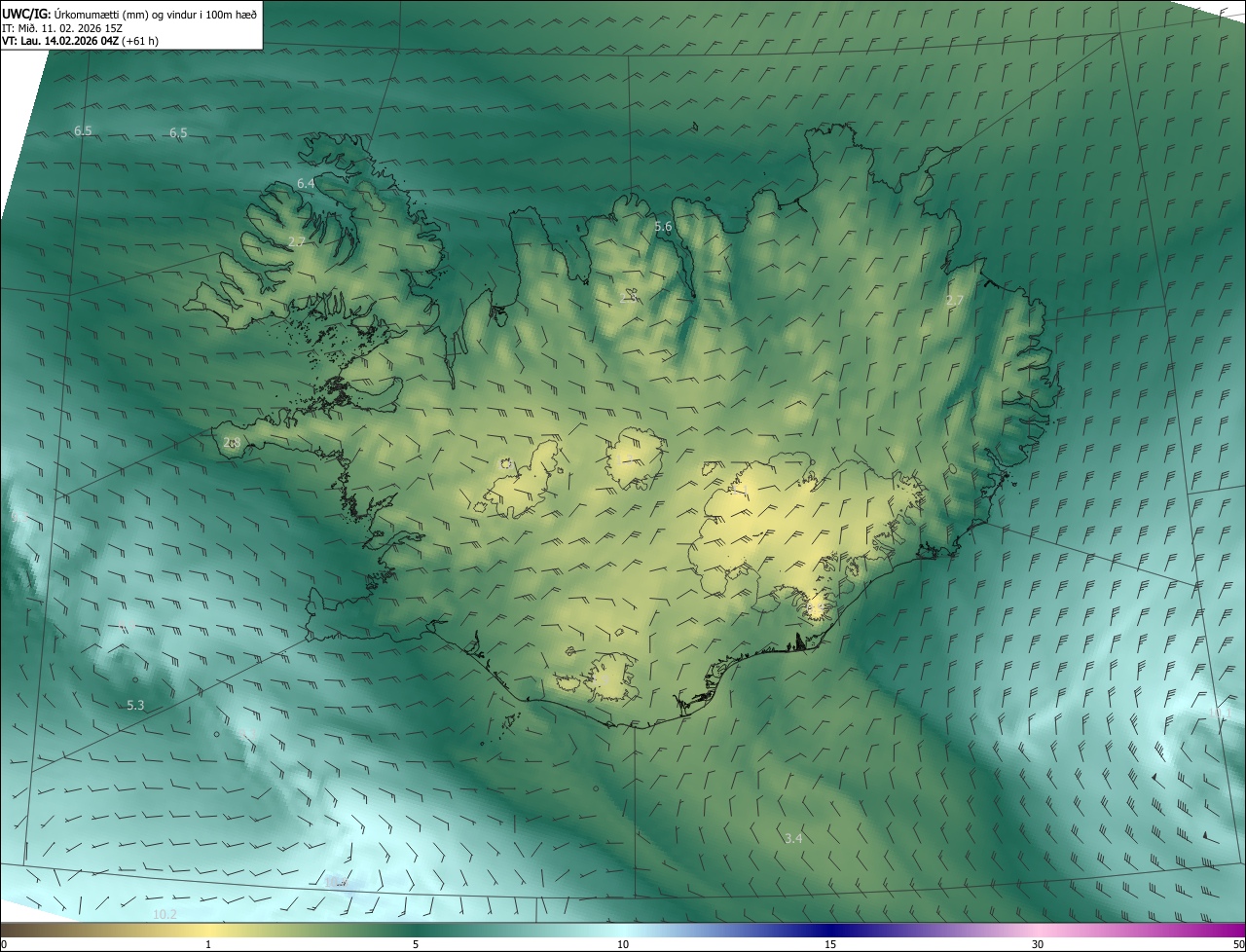Click the "10" tick on the colour scale
This screenshot has width=1246, height=952.
pos(623,944)
